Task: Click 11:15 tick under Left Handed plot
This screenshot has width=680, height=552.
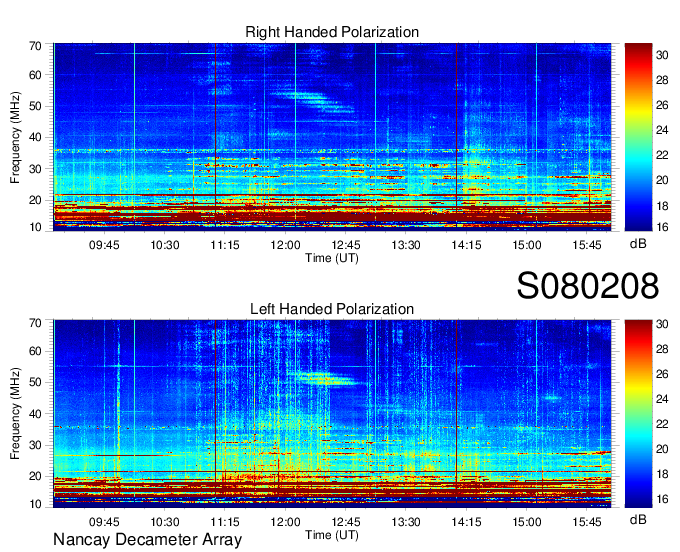Action: click(x=225, y=522)
